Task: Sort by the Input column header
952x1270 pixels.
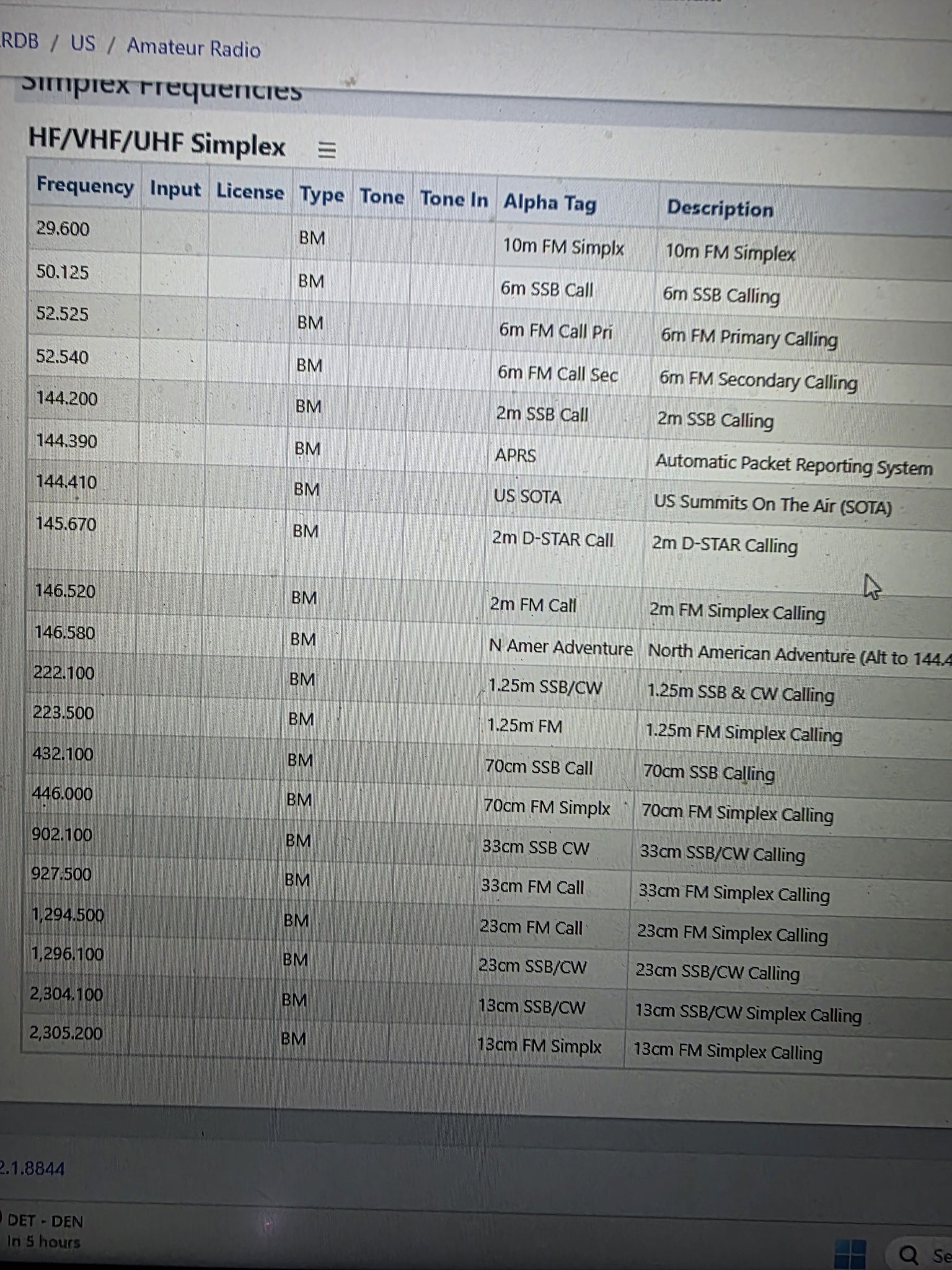Action: pyautogui.click(x=175, y=189)
